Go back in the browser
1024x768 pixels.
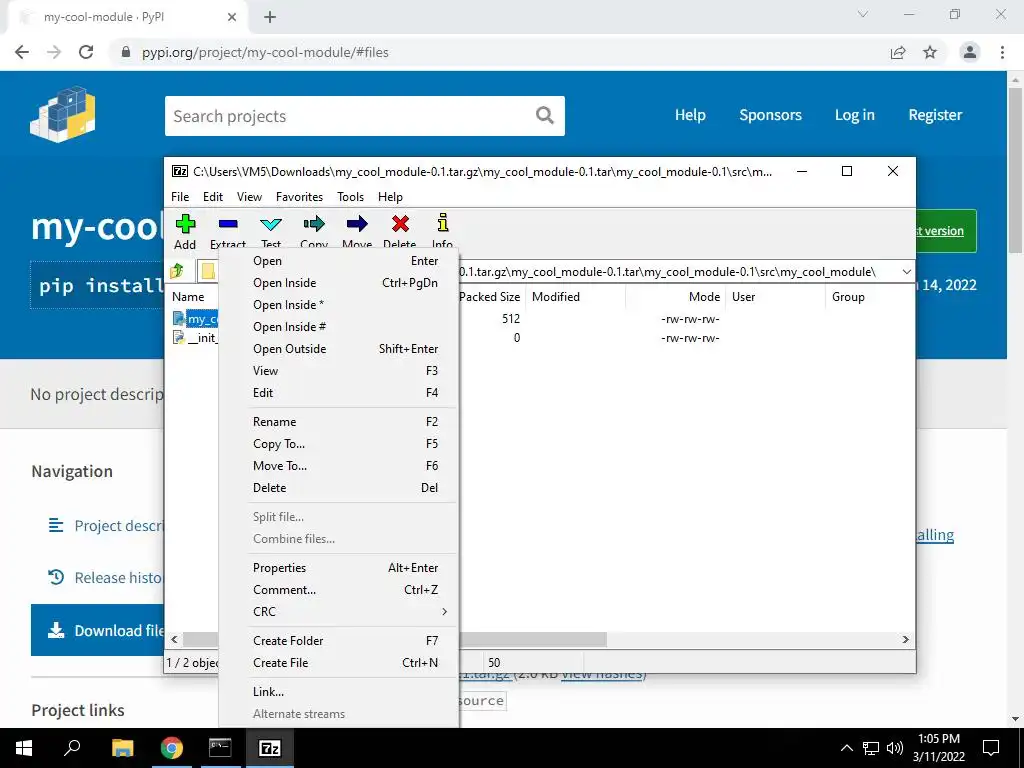[22, 52]
